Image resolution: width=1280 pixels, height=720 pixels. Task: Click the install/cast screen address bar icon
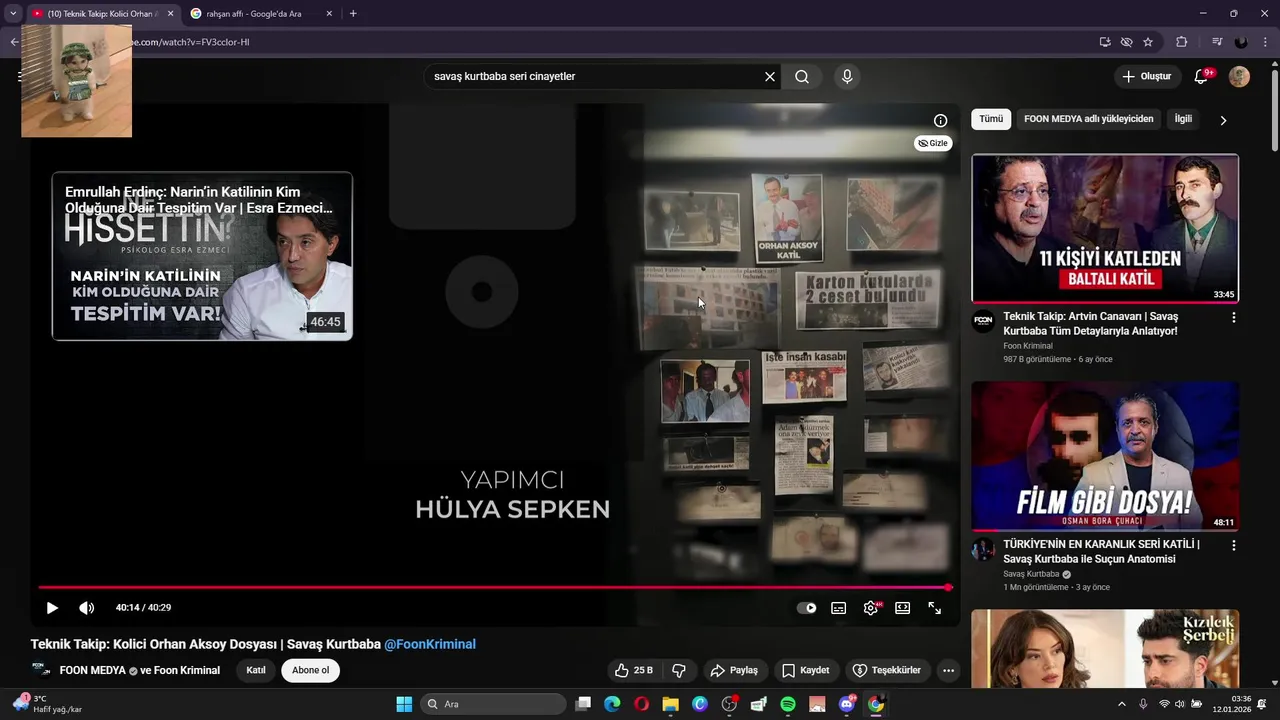[1105, 42]
